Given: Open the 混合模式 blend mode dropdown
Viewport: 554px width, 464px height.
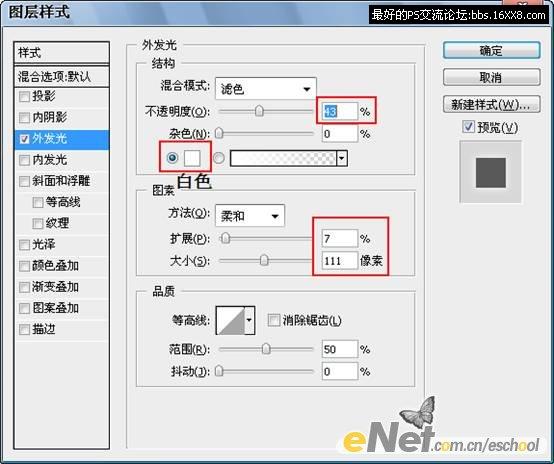Looking at the screenshot, I should pyautogui.click(x=266, y=88).
